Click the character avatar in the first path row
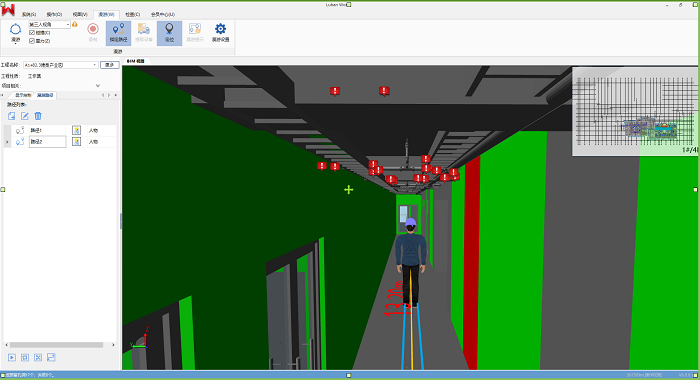The image size is (700, 380). coord(76,130)
